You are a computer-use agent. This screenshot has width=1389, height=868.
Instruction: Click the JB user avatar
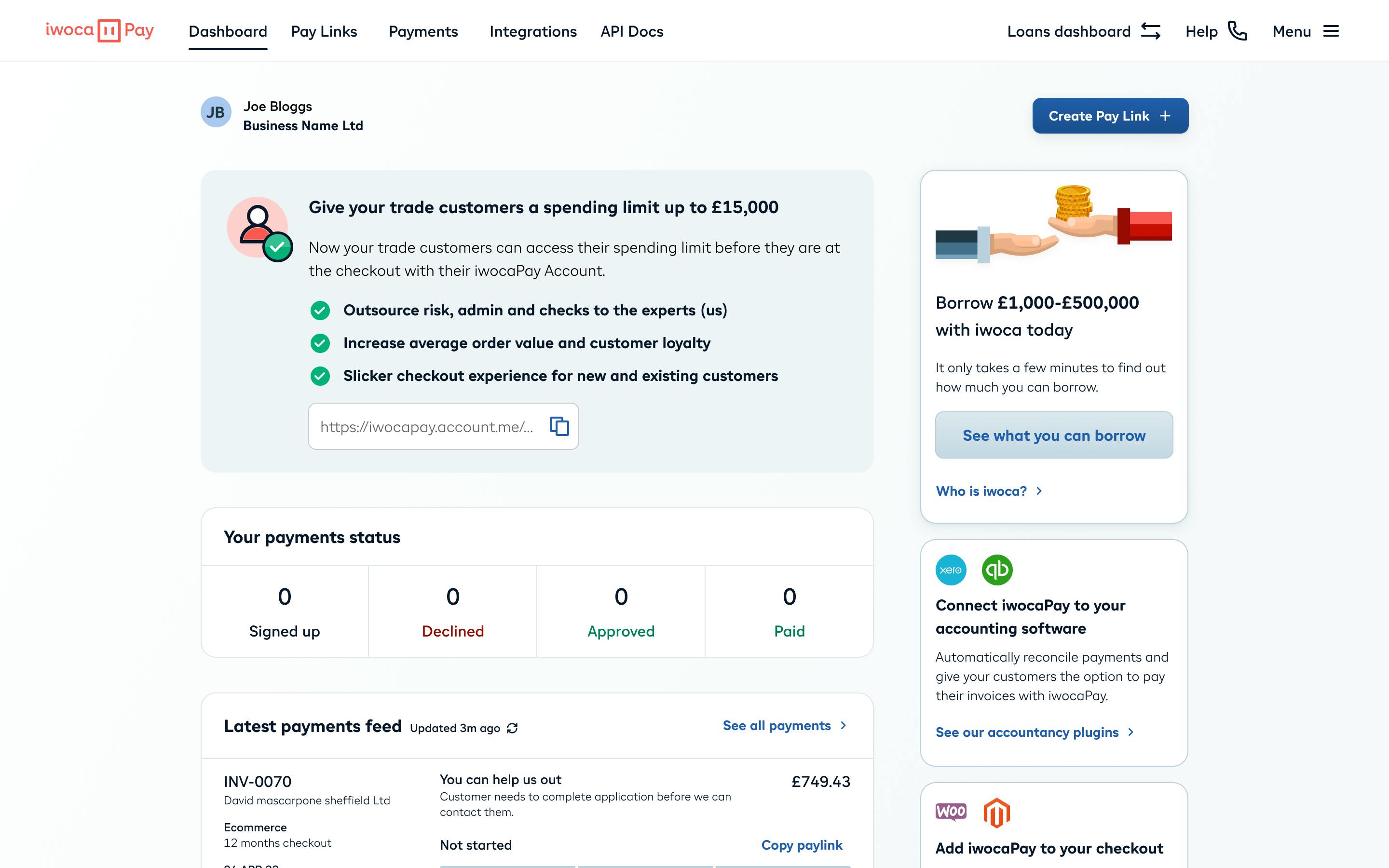216,112
